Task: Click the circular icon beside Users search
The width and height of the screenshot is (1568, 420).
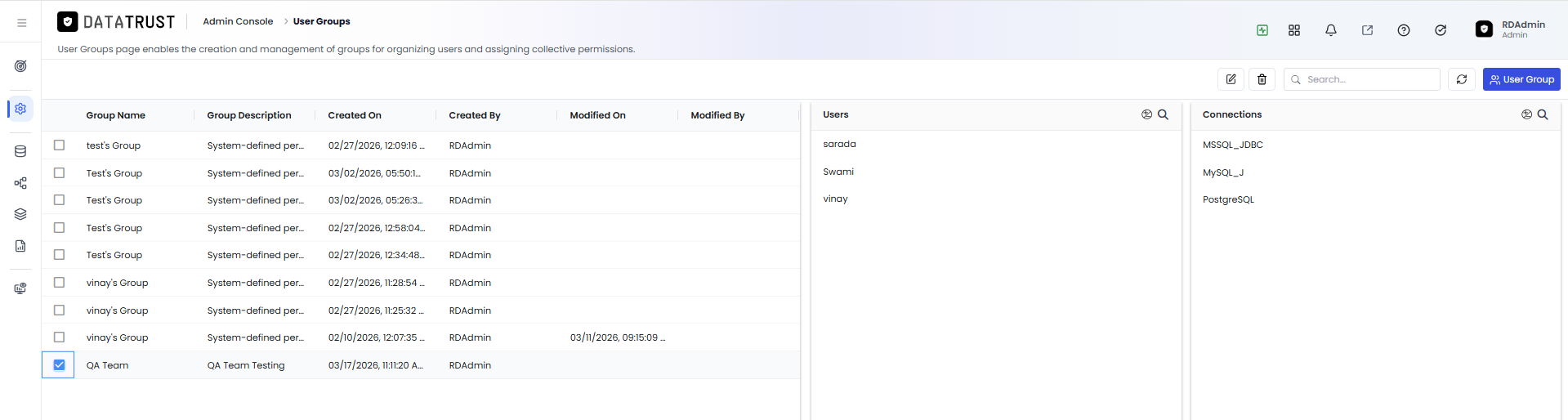Action: coord(1146,114)
